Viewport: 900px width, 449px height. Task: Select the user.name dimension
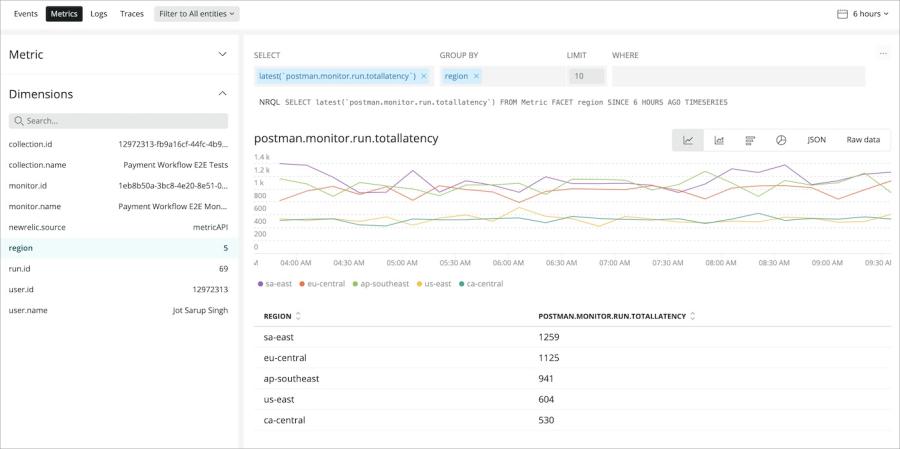118,310
